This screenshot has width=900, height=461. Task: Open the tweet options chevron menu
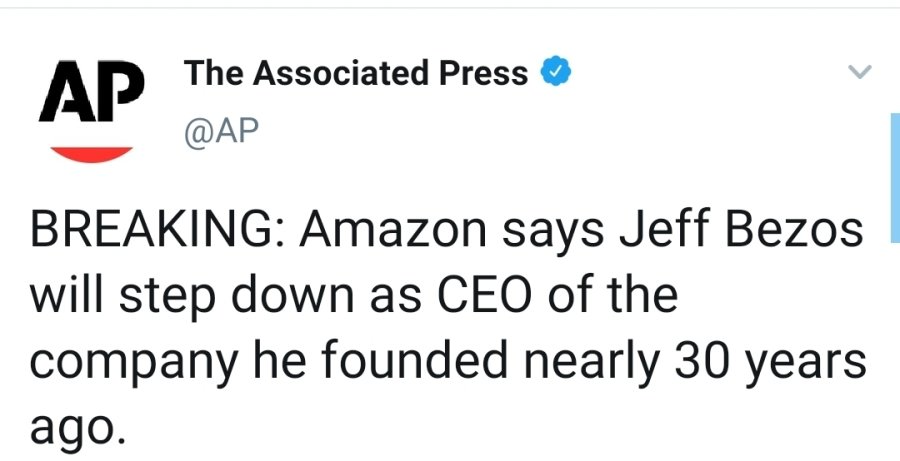[x=859, y=73]
